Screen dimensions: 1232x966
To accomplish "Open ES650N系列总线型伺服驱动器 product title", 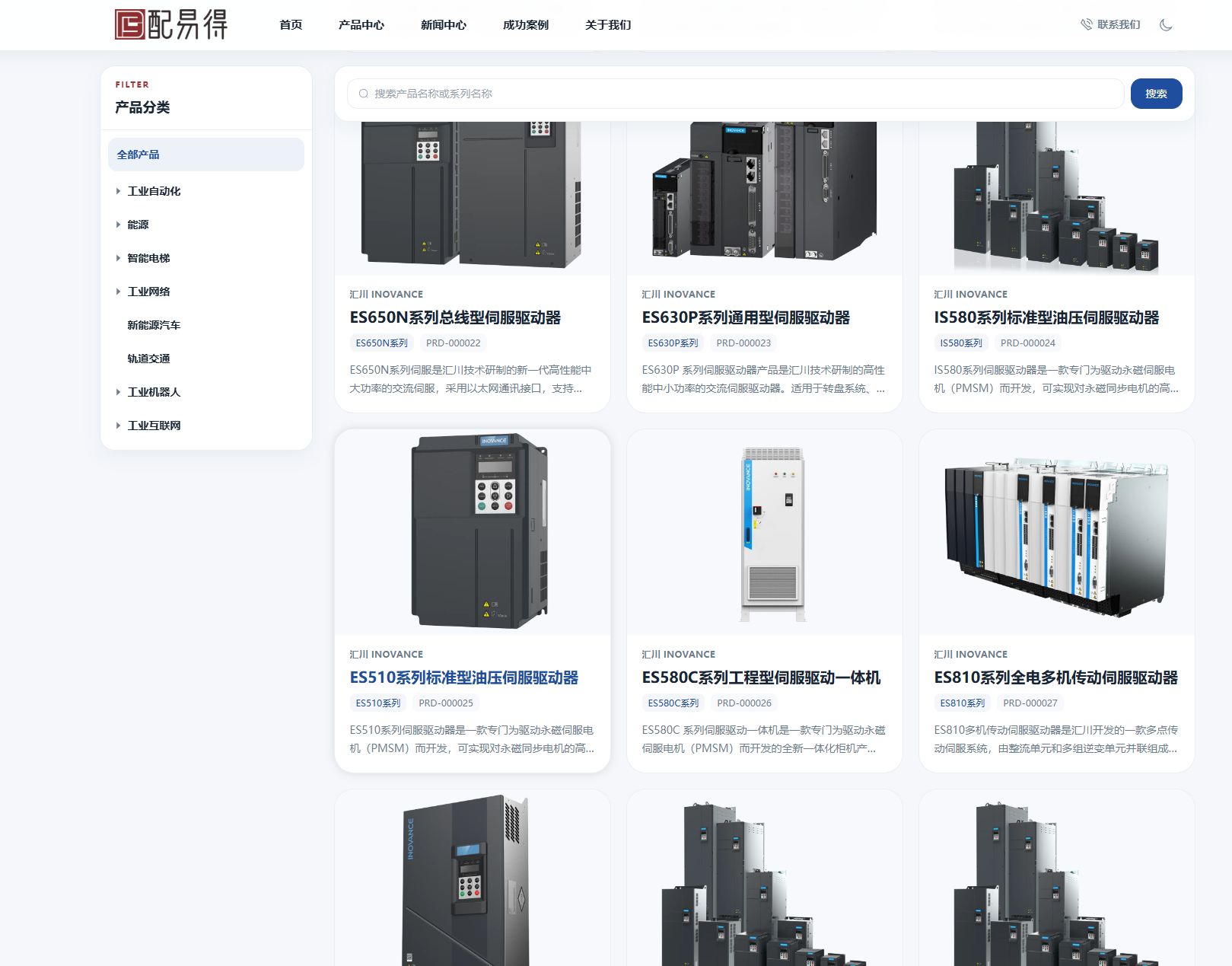I will [455, 317].
